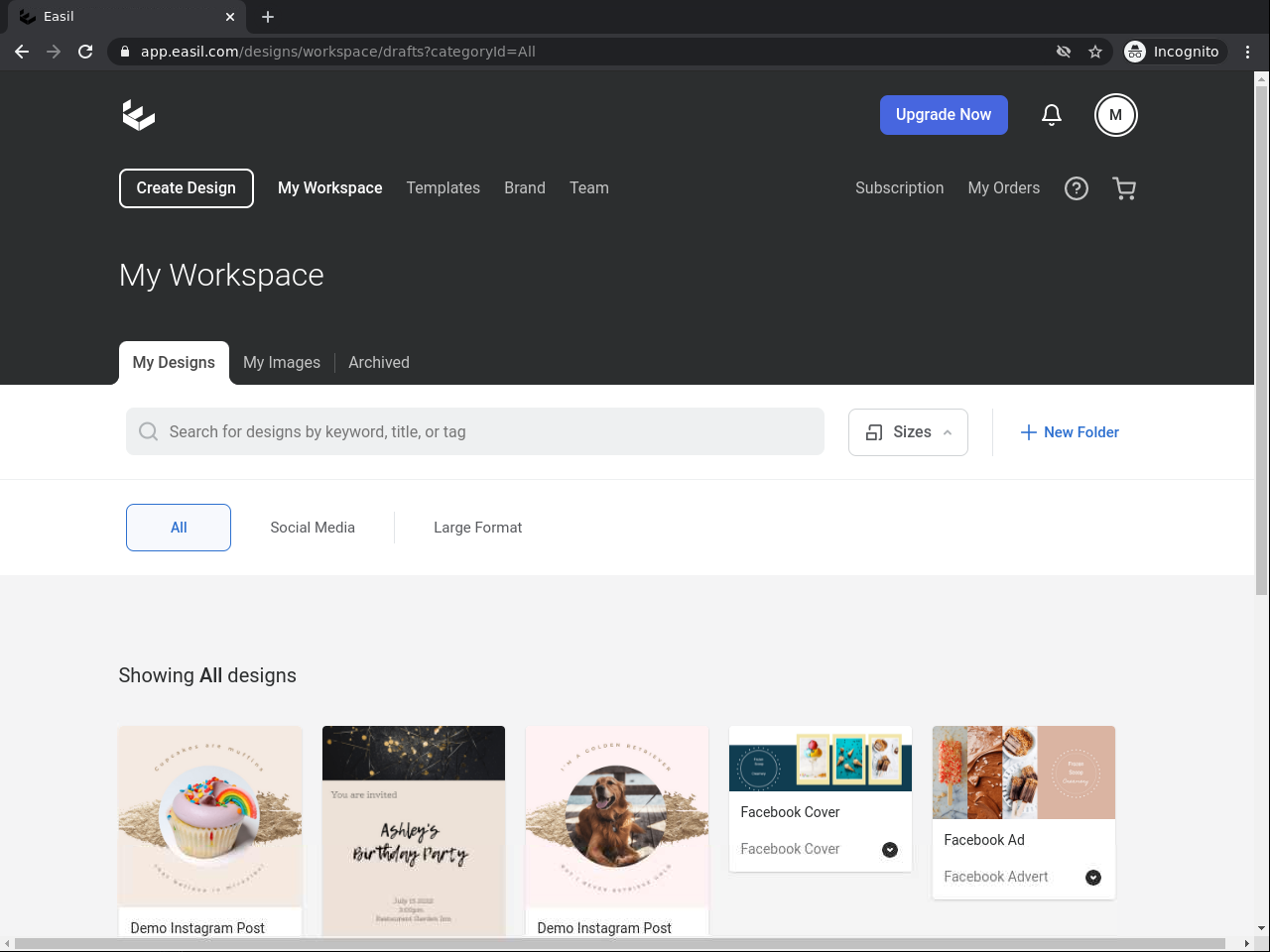The image size is (1270, 952).
Task: Open the shopping cart
Action: click(x=1124, y=188)
